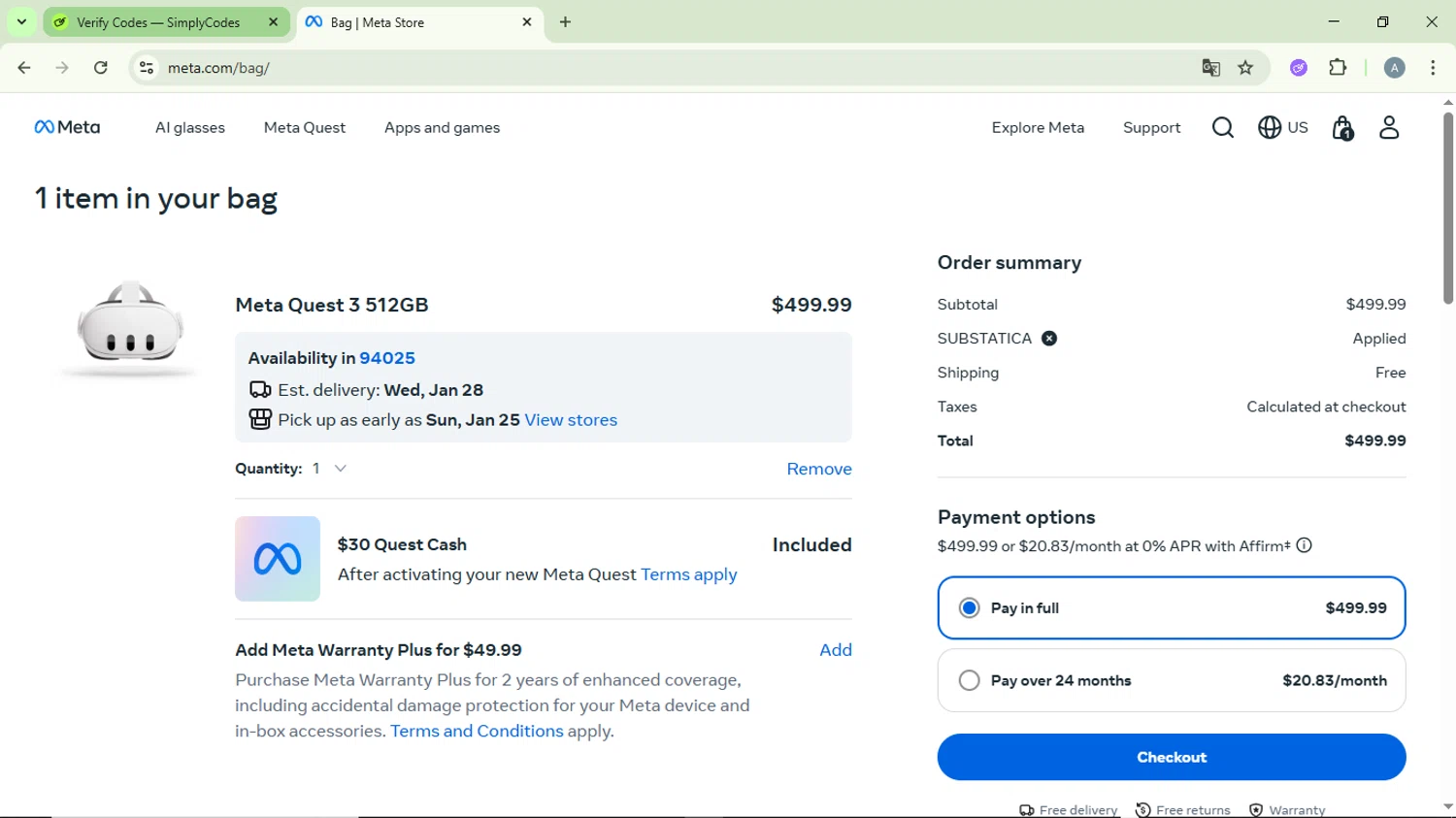Click the Quest Cash Meta logo thumbnail
Viewport: 1456px width, 818px height.
(x=278, y=559)
